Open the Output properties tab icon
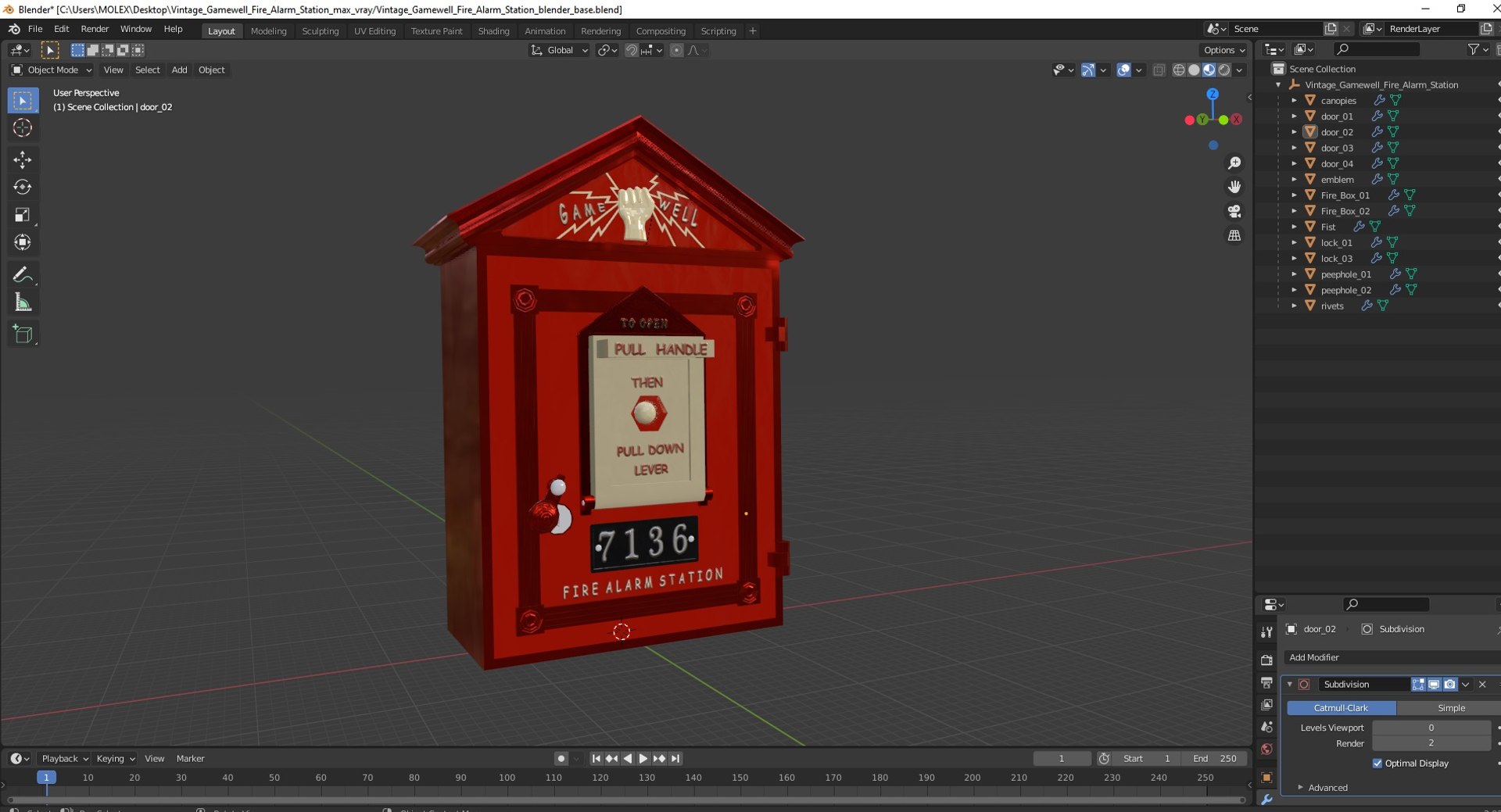Image resolution: width=1501 pixels, height=812 pixels. pyautogui.click(x=1266, y=683)
